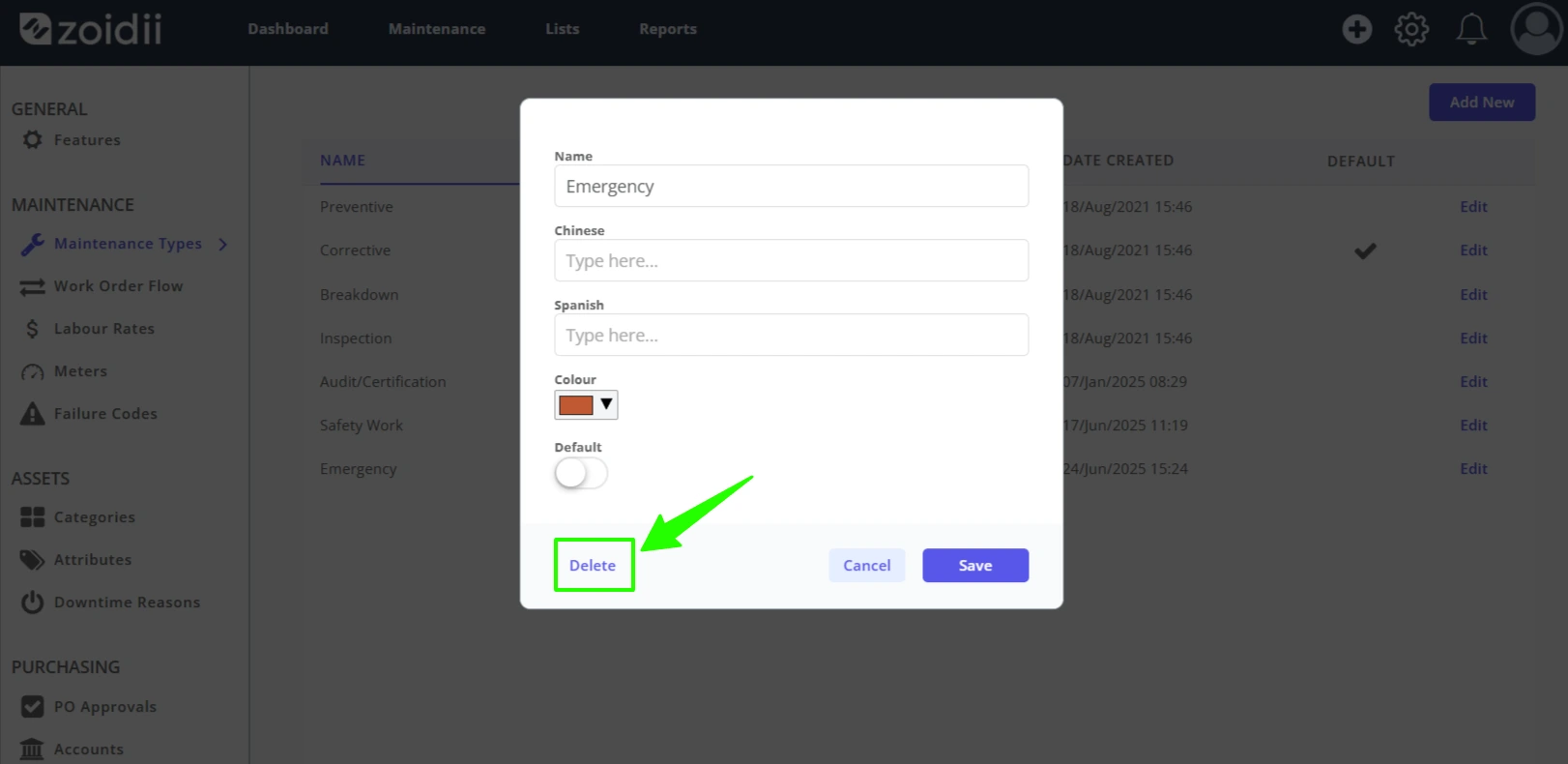Image resolution: width=1568 pixels, height=764 pixels.
Task: Click the Cancel button
Action: coord(867,566)
